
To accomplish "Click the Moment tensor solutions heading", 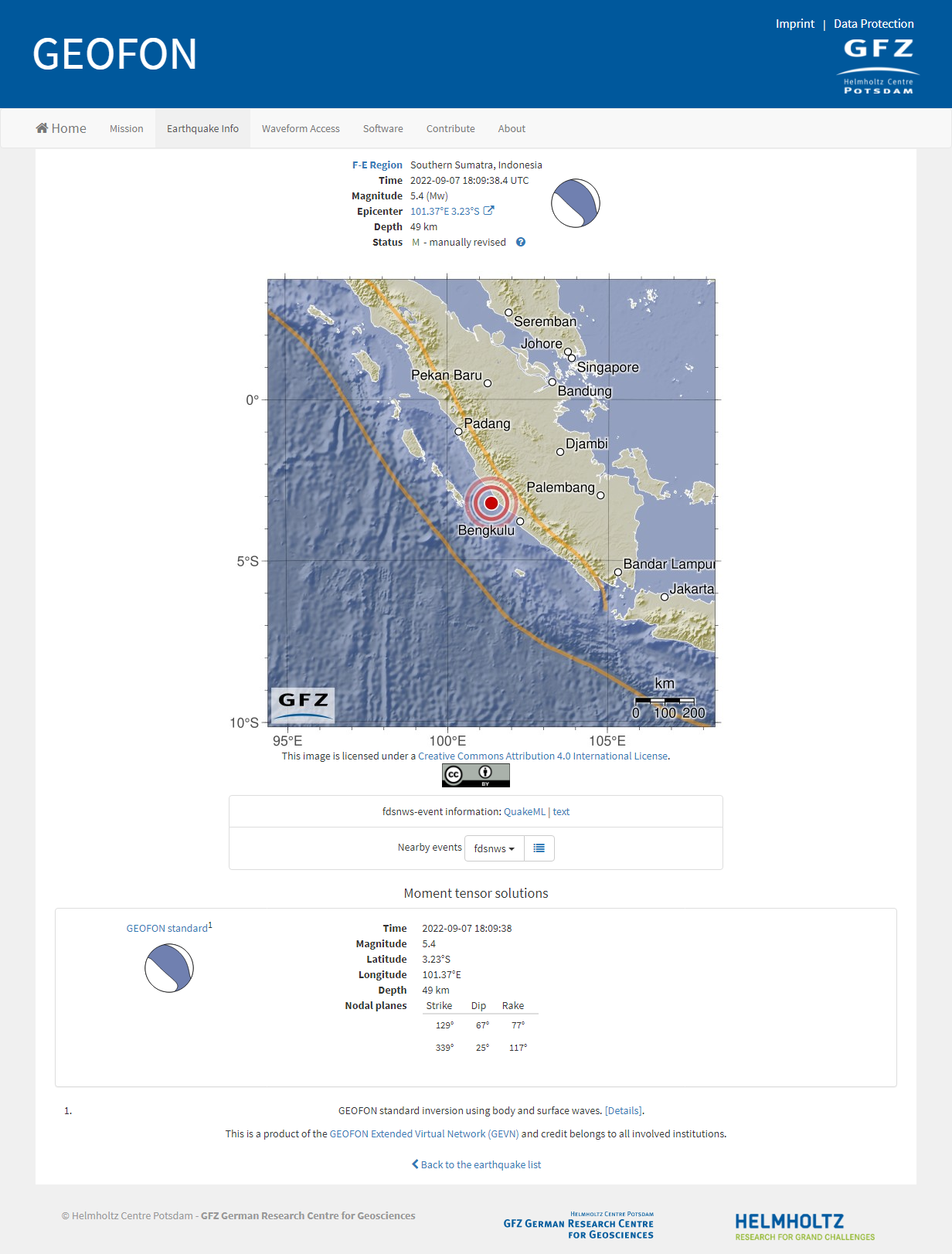I will coord(476,893).
